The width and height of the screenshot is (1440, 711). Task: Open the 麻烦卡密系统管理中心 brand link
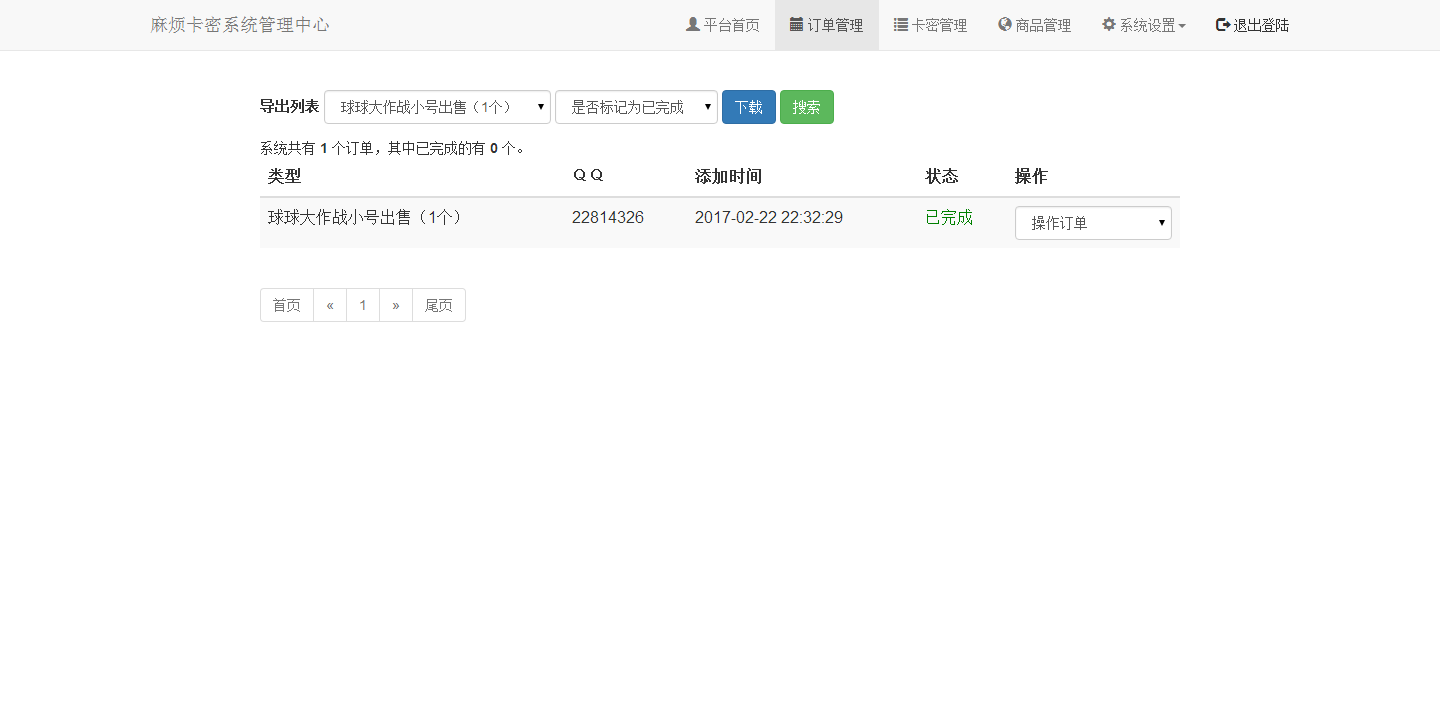pos(240,25)
